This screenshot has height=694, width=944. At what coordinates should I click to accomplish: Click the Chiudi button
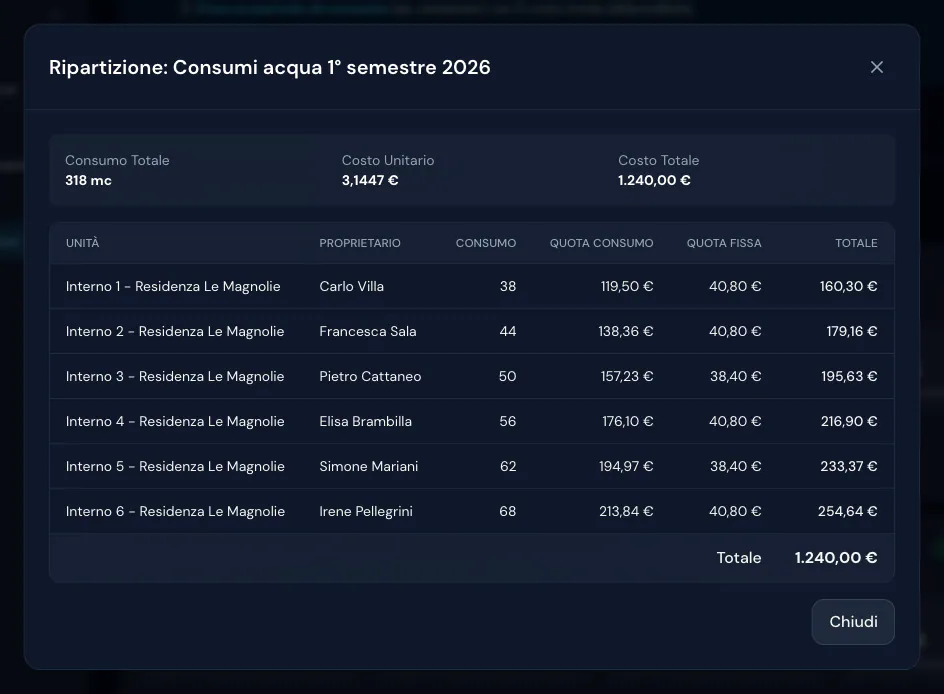853,622
